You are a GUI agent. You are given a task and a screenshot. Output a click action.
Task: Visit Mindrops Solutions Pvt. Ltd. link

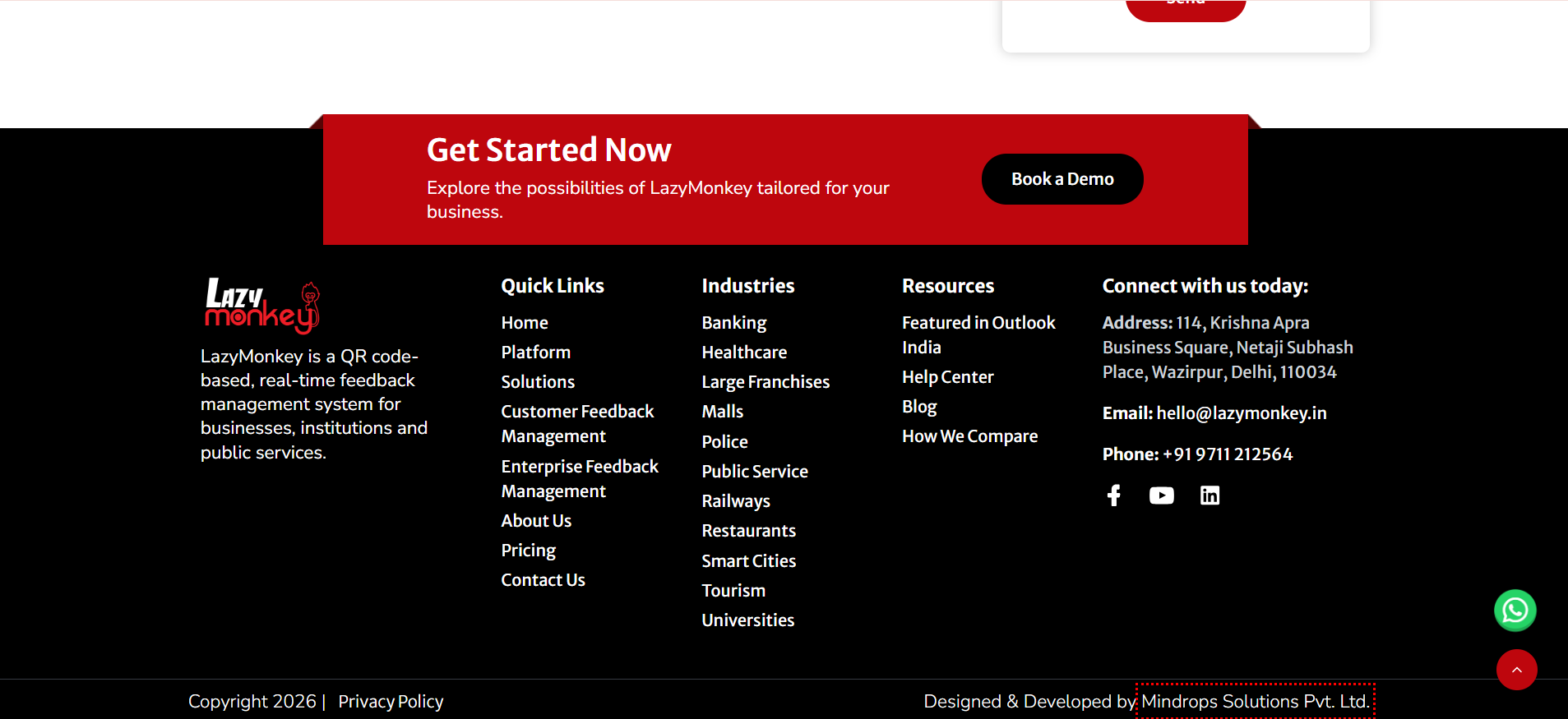pyautogui.click(x=1256, y=702)
